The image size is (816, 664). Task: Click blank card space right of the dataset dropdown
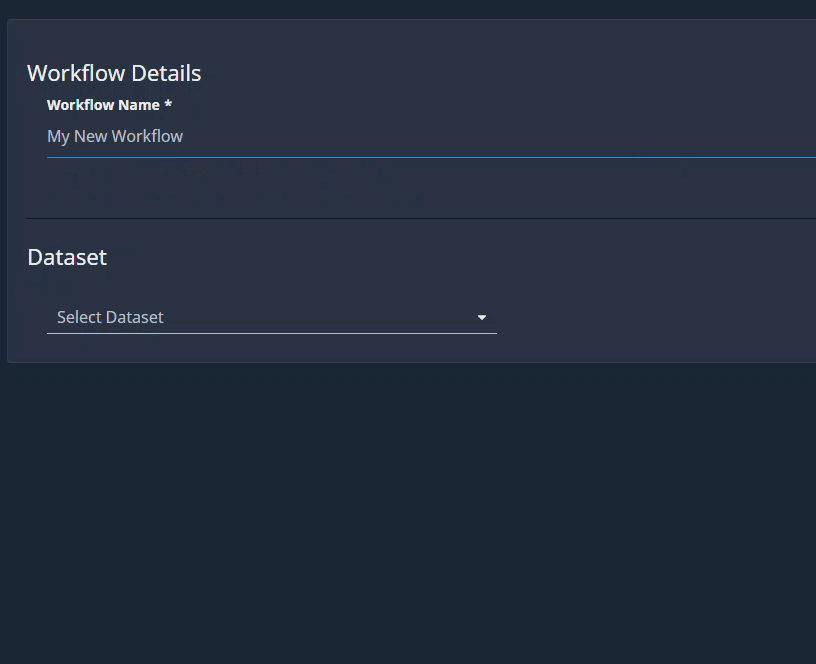[650, 317]
